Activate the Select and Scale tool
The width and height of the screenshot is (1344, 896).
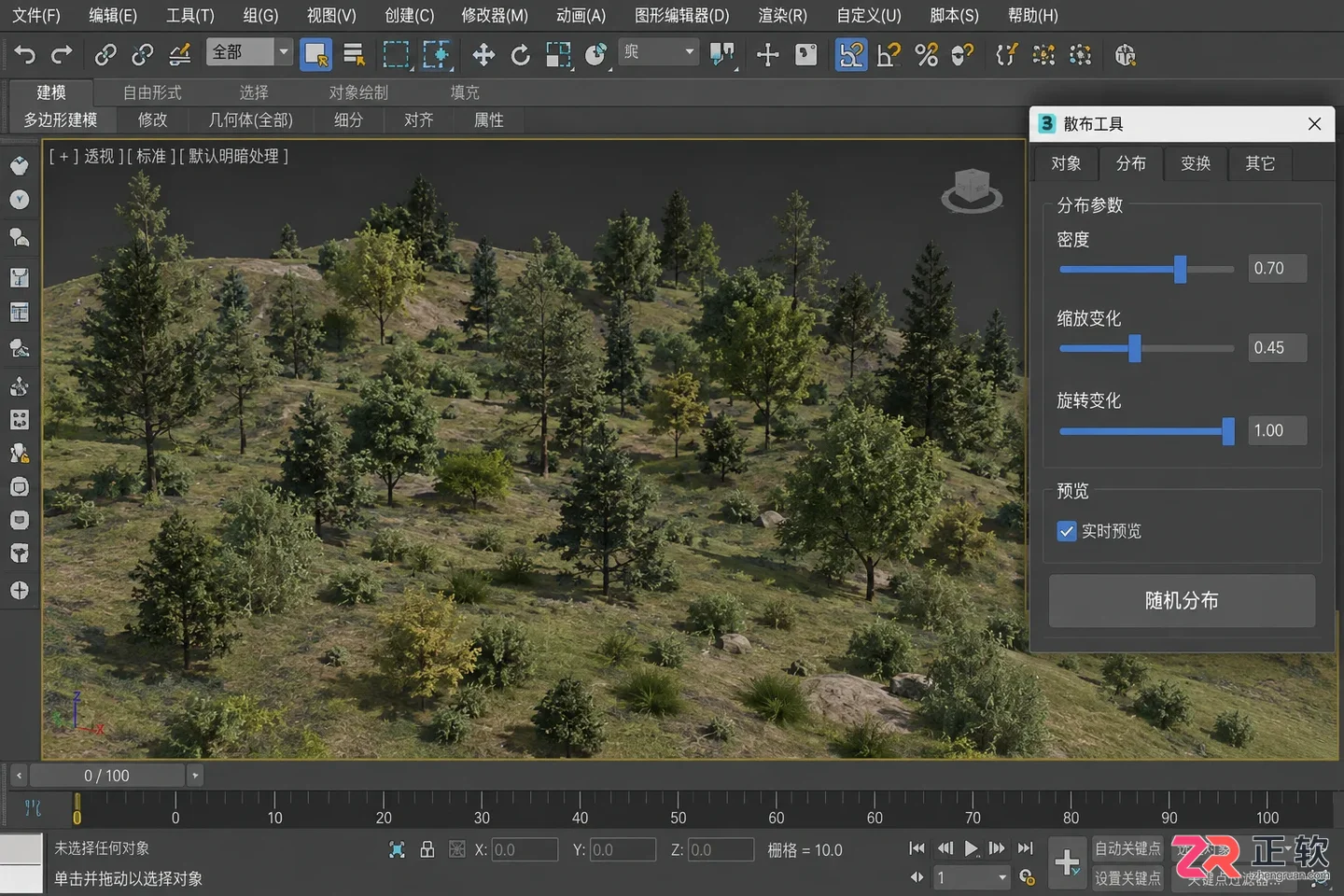[559, 55]
